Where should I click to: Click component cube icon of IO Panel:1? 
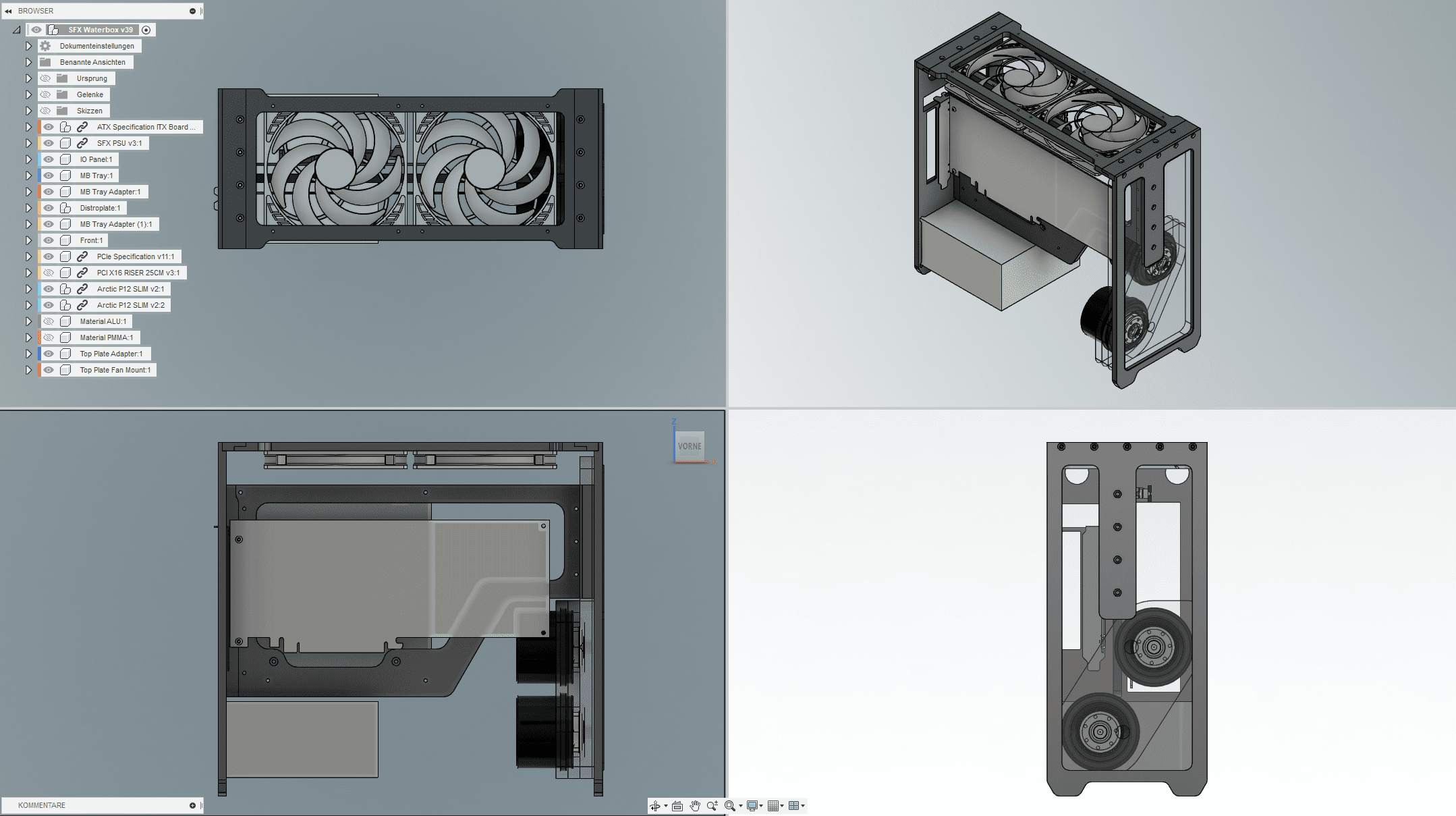pyautogui.click(x=65, y=159)
